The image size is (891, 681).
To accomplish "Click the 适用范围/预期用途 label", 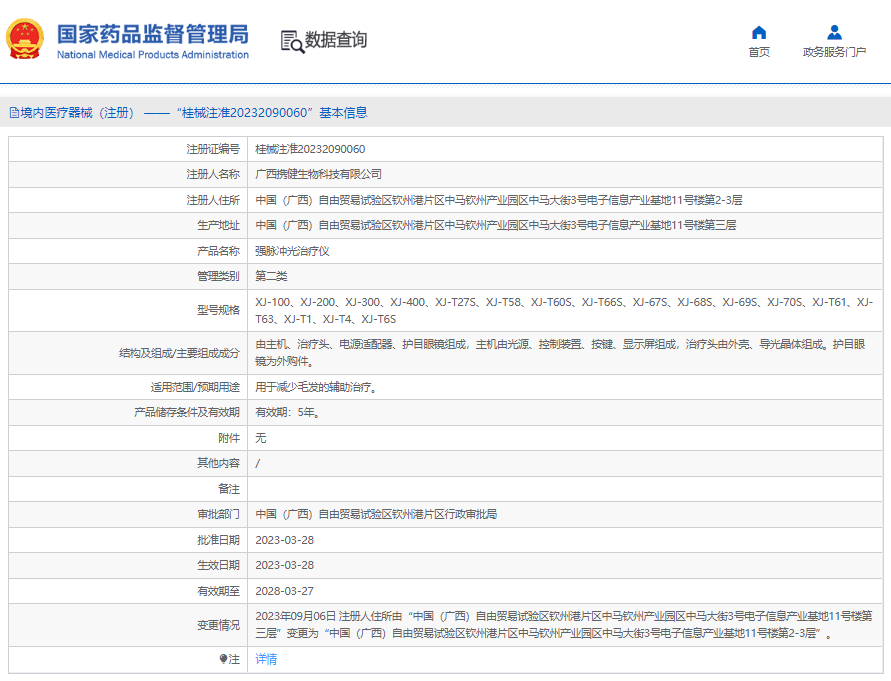I will click(x=195, y=387).
